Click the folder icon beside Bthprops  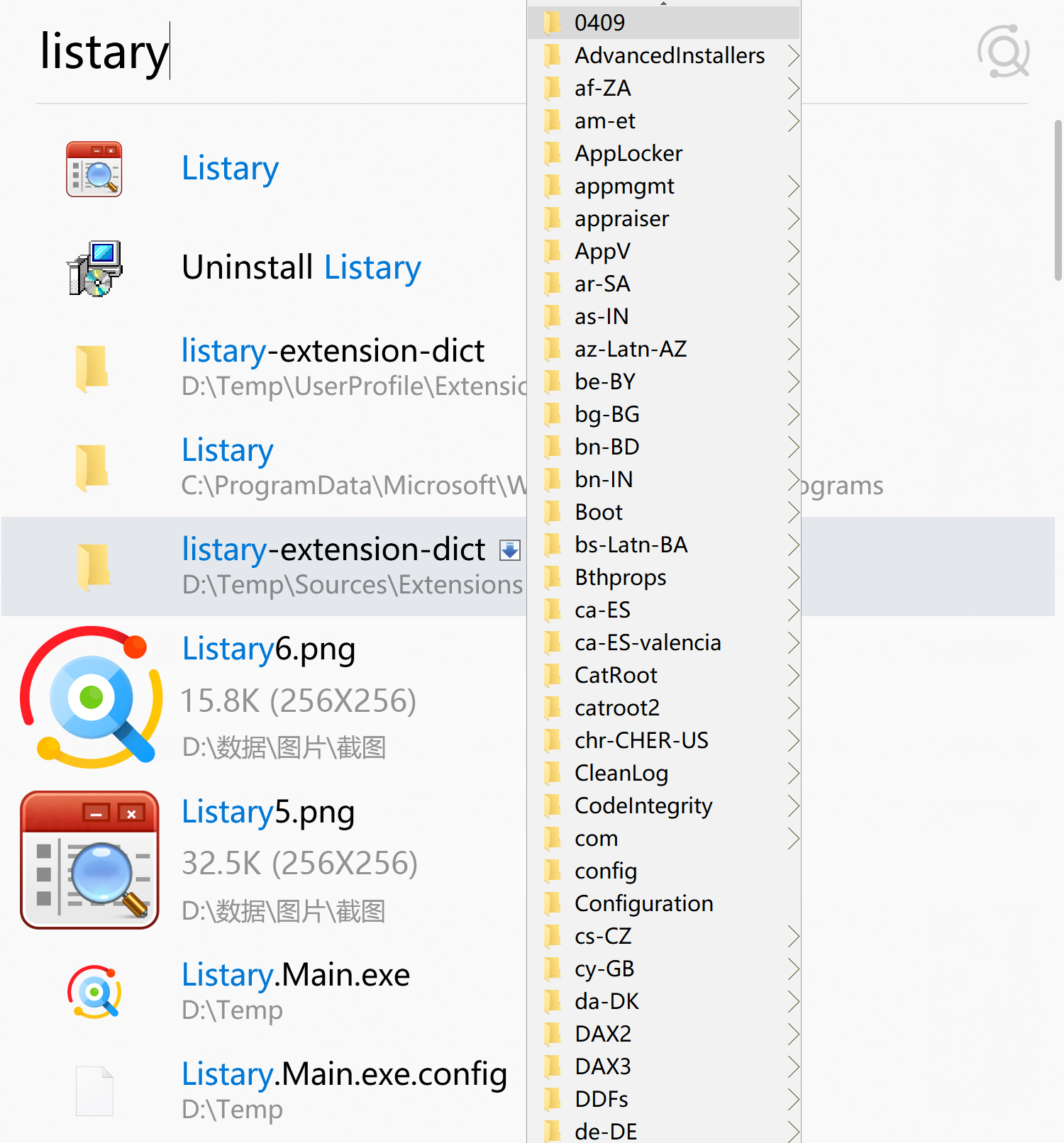[x=553, y=577]
